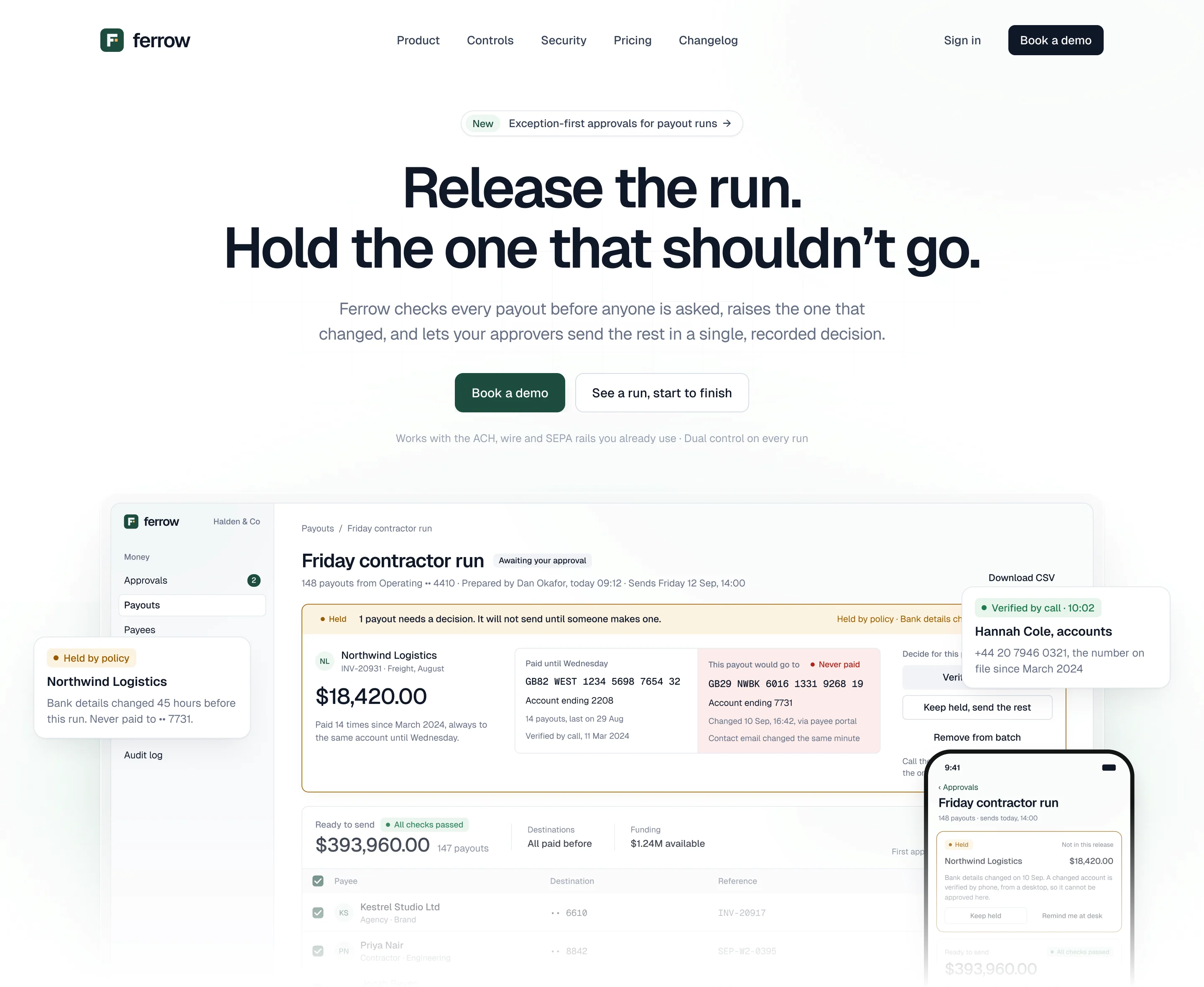Image resolution: width=1204 pixels, height=987 pixels.
Task: Click destination ending 6610
Action: click(569, 913)
